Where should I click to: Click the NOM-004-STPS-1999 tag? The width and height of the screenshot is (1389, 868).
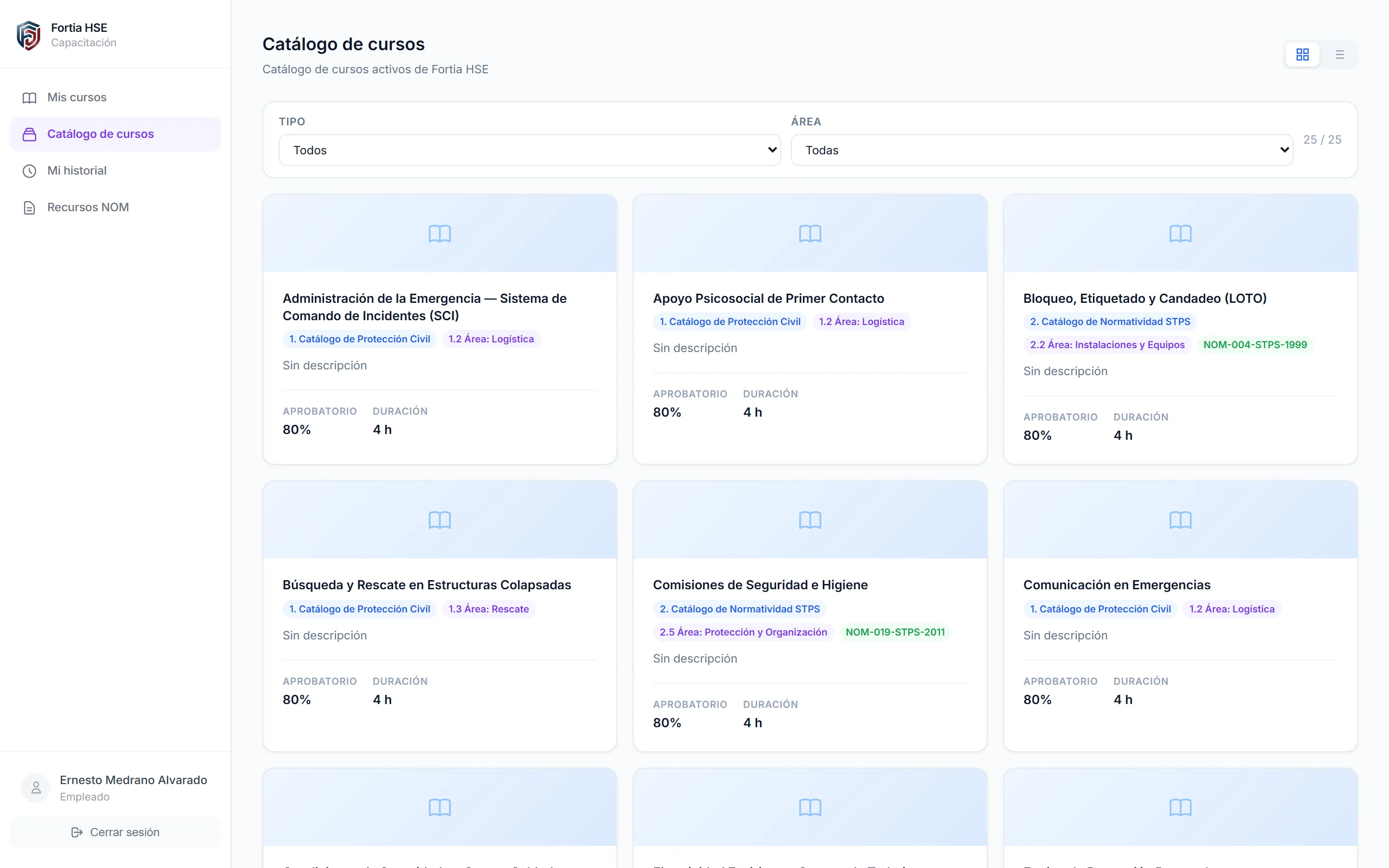(1255, 345)
